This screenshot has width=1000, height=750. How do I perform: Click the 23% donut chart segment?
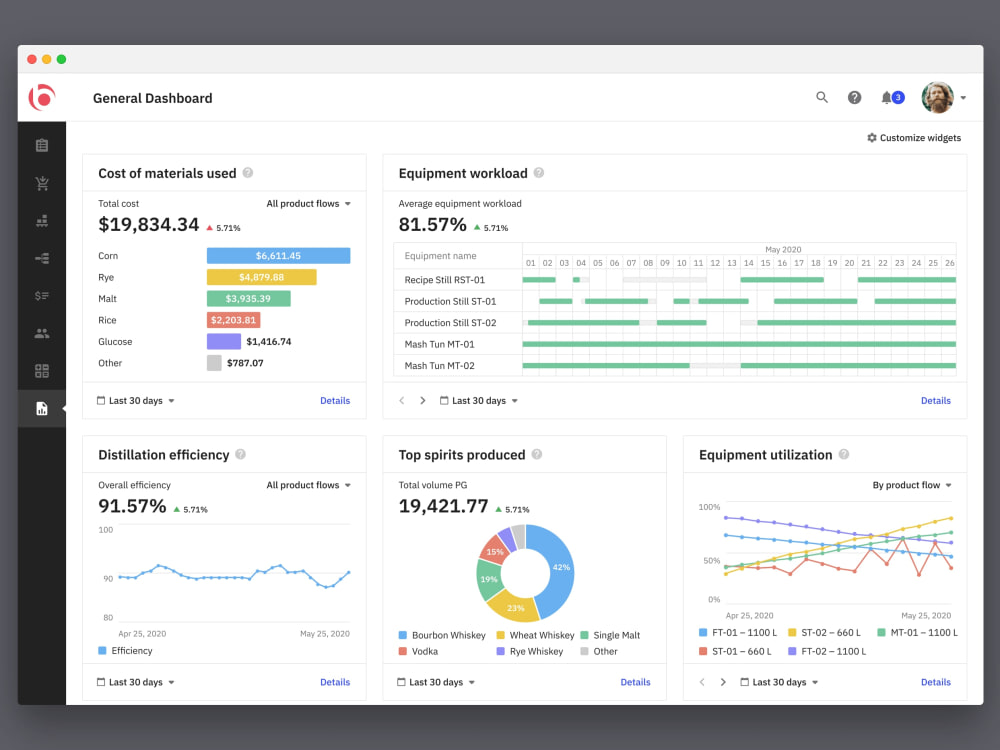515,608
